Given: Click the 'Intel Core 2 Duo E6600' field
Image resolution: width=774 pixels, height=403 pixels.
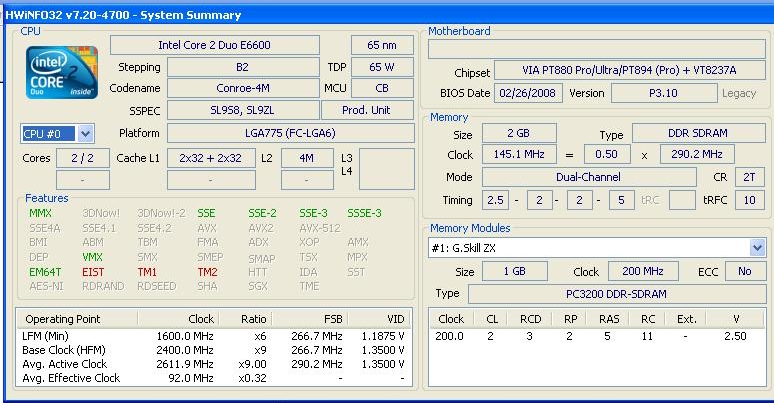Looking at the screenshot, I should coord(214,45).
